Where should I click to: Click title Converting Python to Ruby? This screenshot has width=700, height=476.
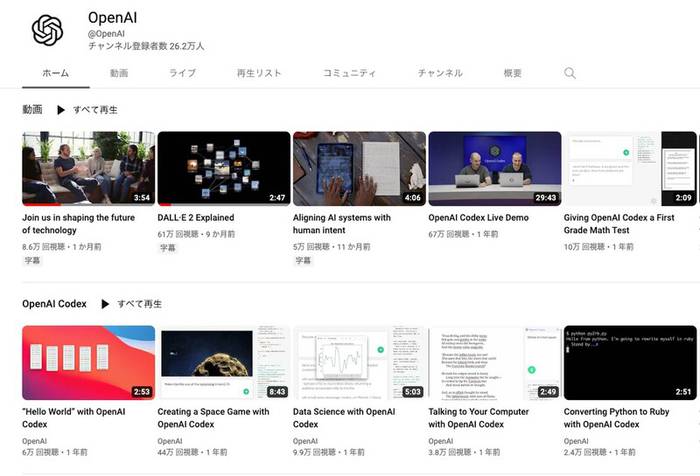617,418
